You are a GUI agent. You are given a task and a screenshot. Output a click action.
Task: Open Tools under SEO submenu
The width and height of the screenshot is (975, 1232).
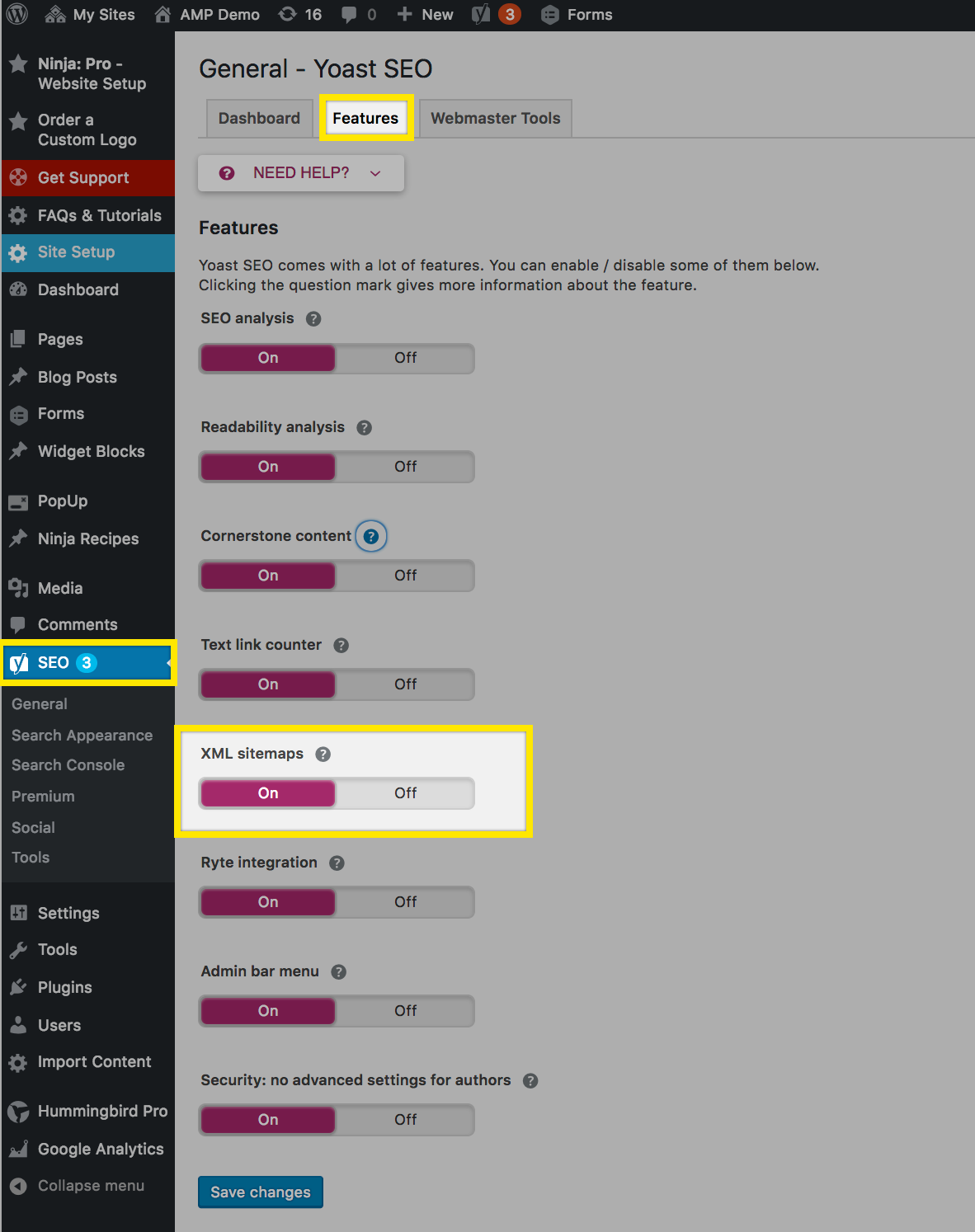pos(31,858)
